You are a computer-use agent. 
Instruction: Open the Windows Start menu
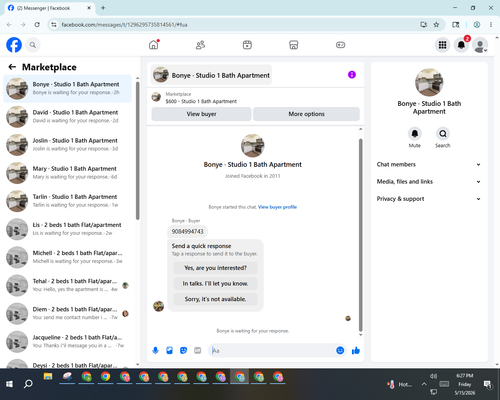pos(9,384)
